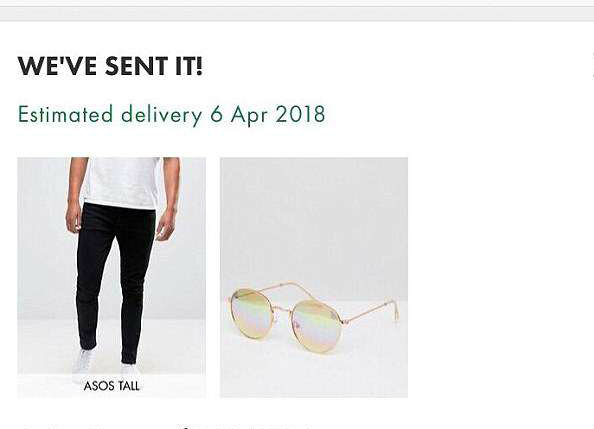
Task: Click the word delivery in green text
Action: (162, 115)
